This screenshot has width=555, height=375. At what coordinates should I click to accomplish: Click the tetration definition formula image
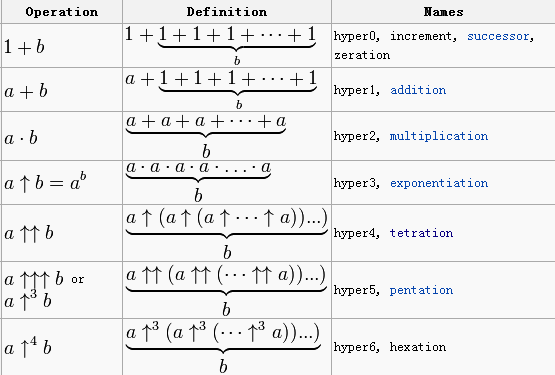pyautogui.click(x=227, y=234)
